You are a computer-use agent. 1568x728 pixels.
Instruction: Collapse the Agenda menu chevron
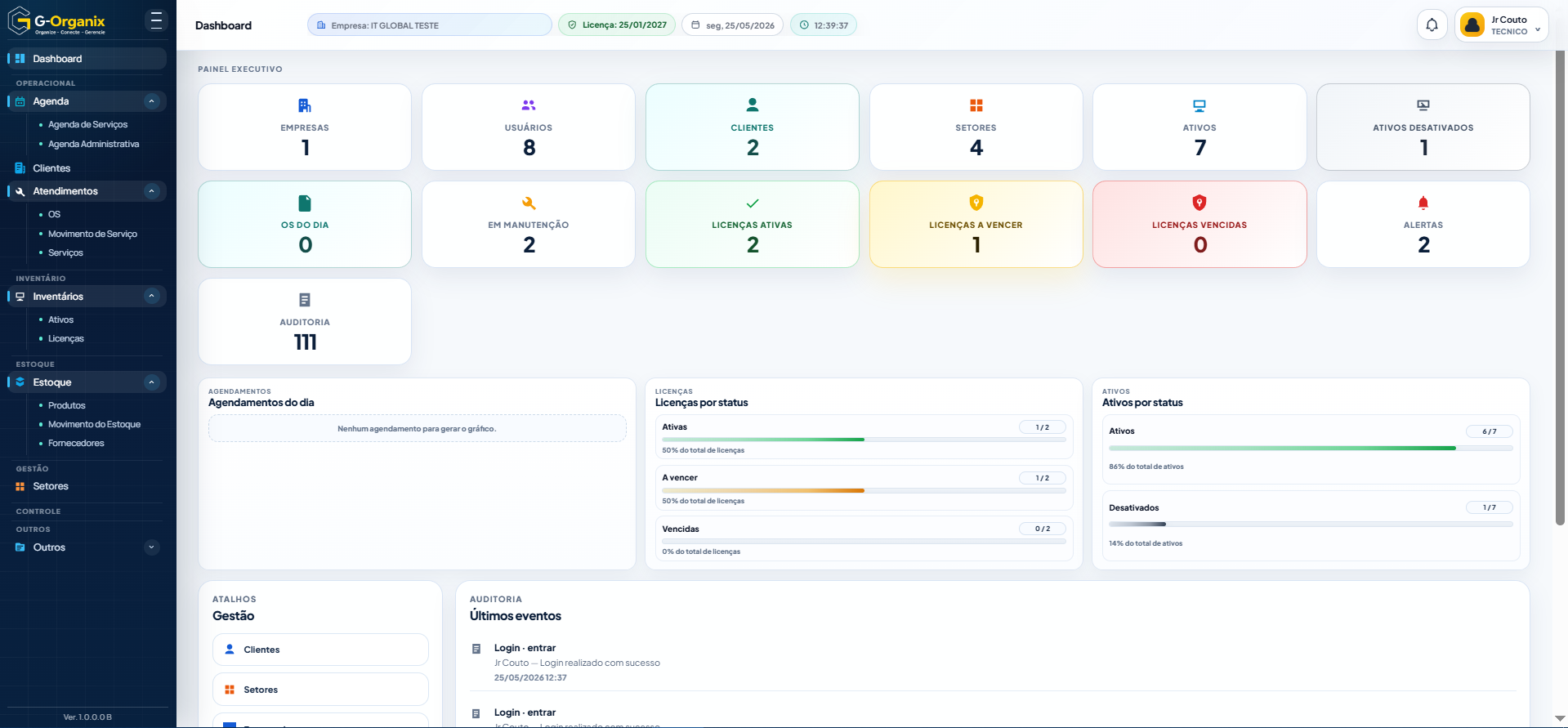pos(151,101)
